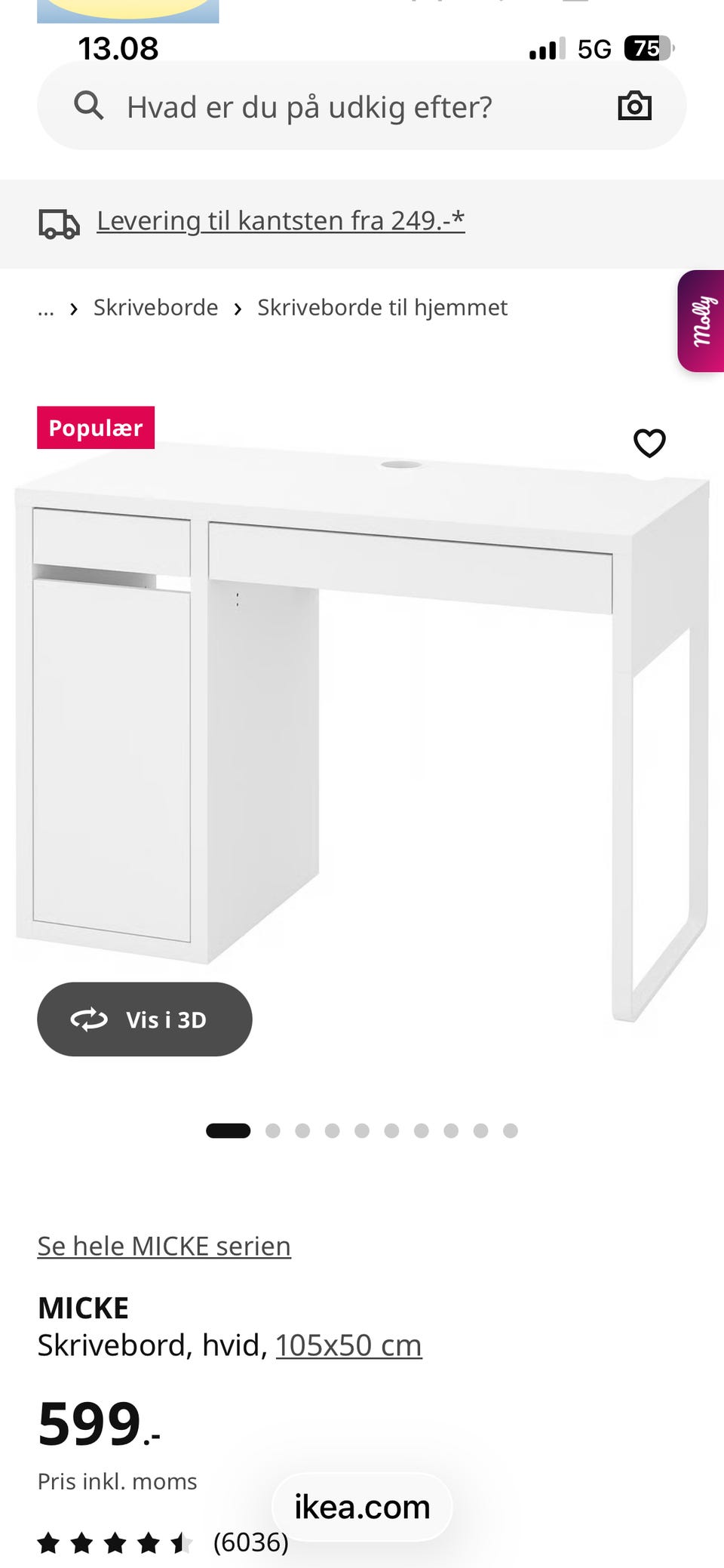724x1568 pixels.
Task: Tap the star rating icons
Action: click(x=115, y=1542)
